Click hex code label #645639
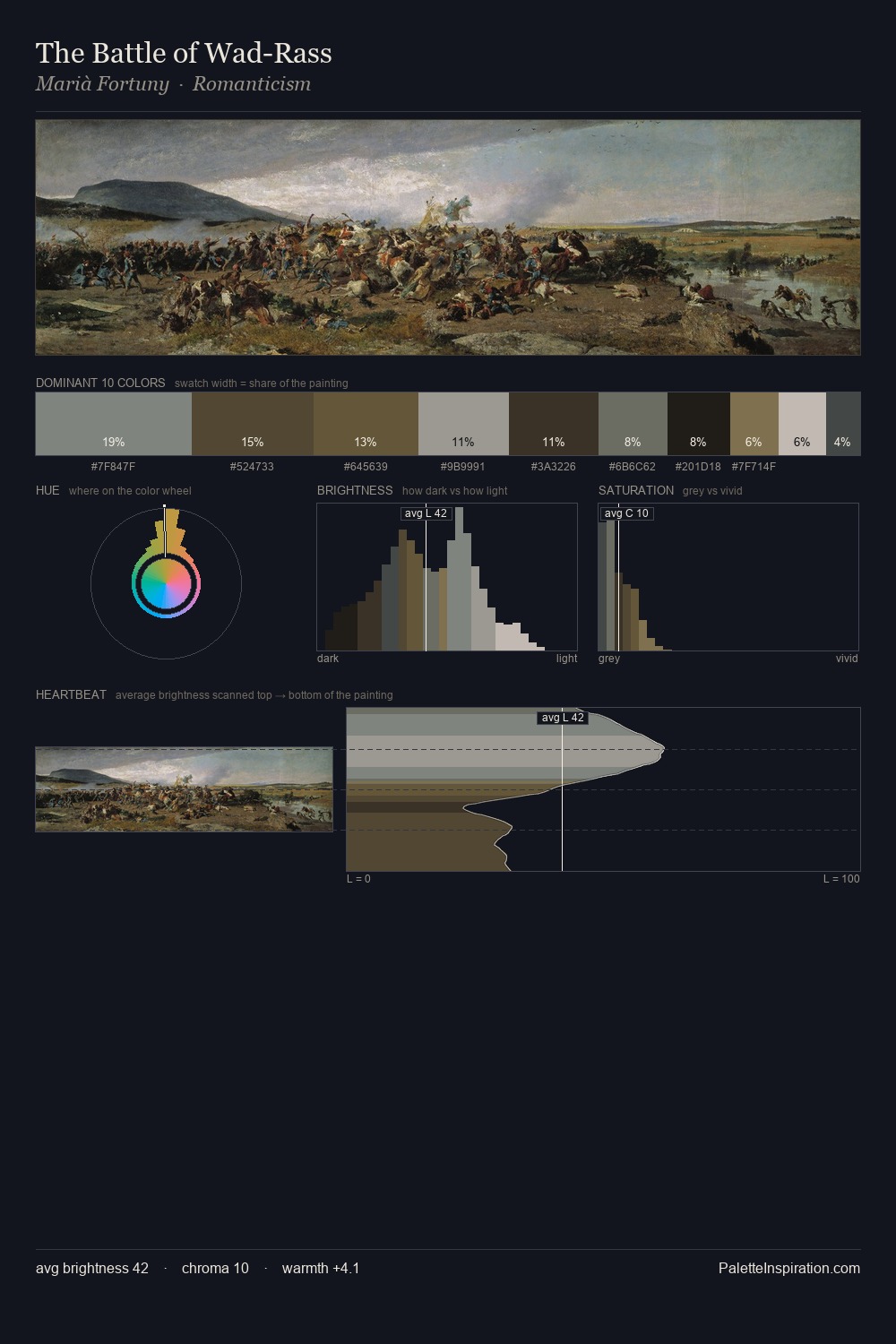This screenshot has height=1344, width=896. (366, 467)
